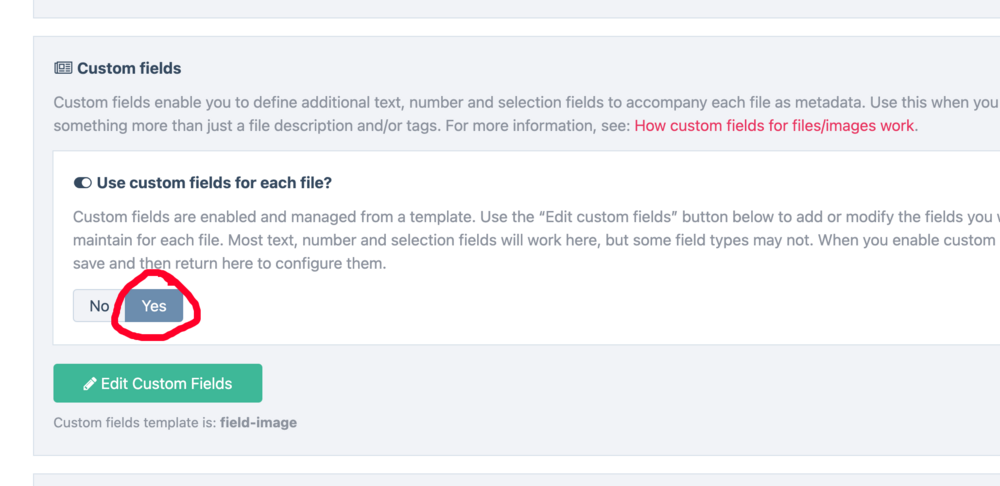Click the empty panel above Custom fields
The image size is (1000, 486).
500,8
